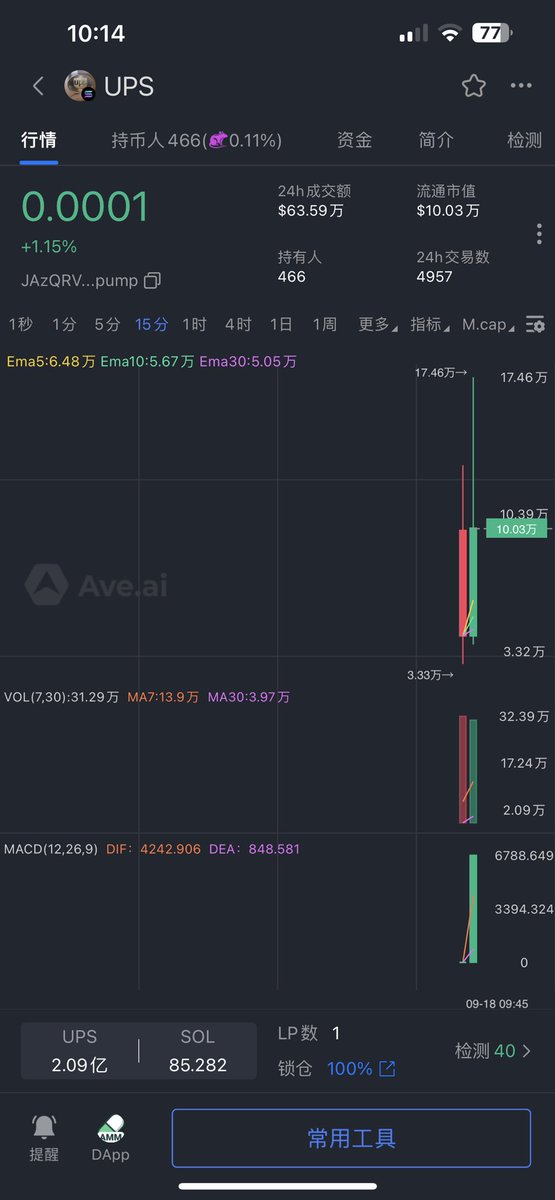555x1200 pixels.
Task: Tap the green 10.03万 price marker
Action: (x=516, y=529)
